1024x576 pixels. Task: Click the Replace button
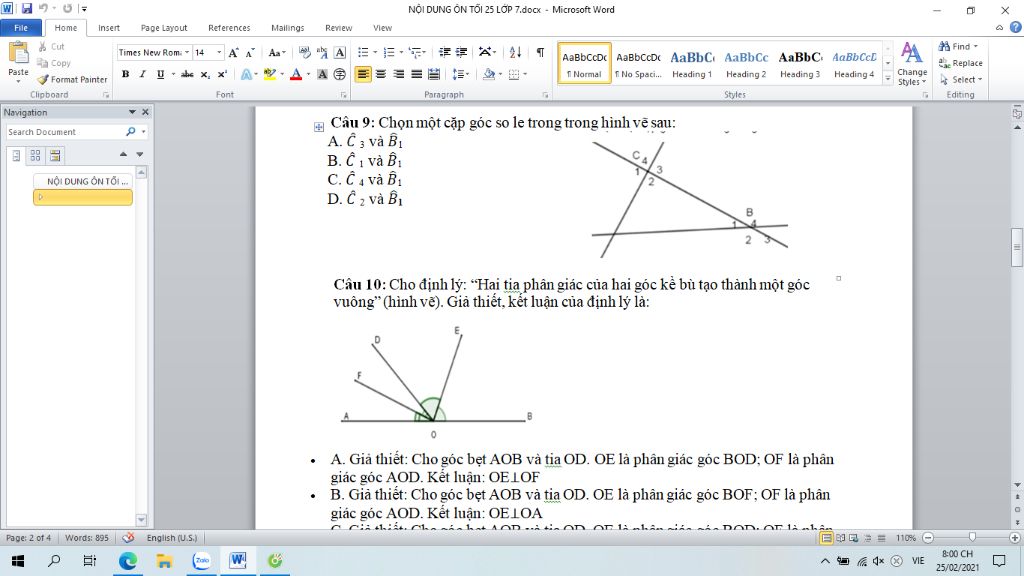[x=961, y=63]
